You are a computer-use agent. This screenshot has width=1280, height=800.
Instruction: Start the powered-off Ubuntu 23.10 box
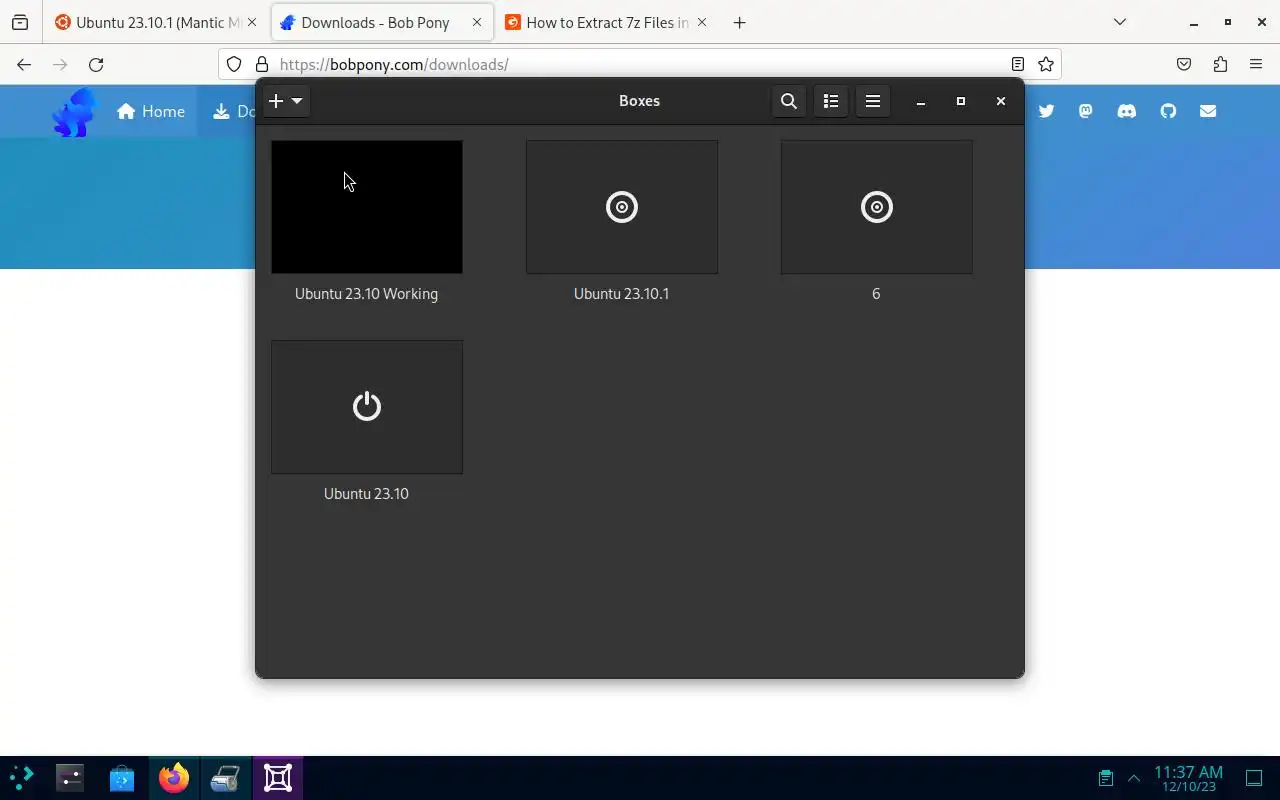(367, 407)
